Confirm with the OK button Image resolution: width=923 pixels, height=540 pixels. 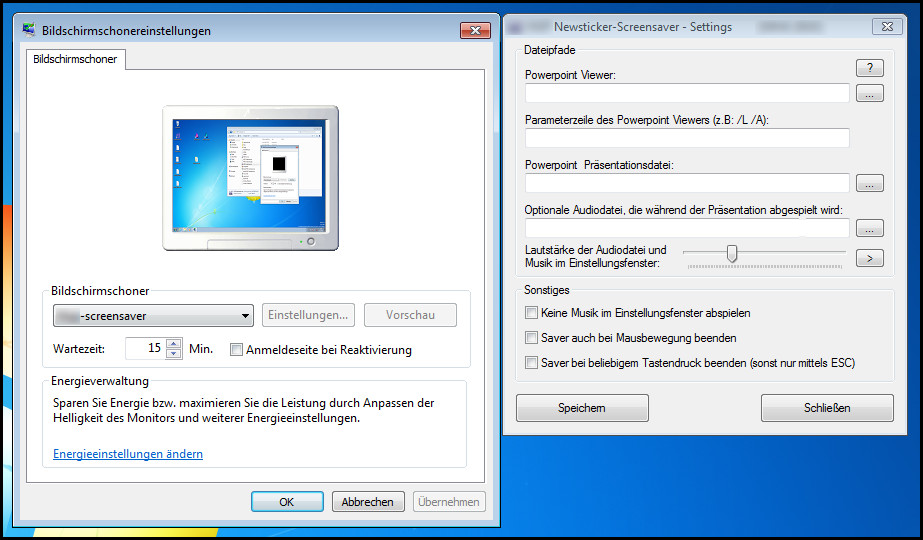[287, 502]
